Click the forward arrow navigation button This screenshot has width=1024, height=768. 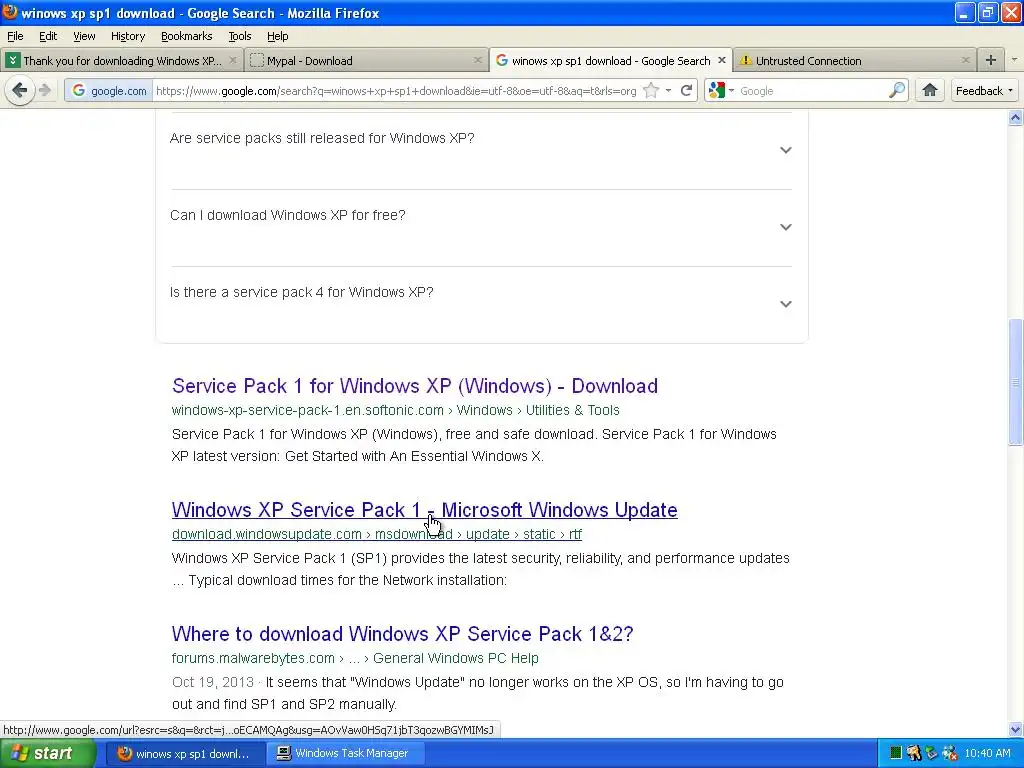[45, 90]
